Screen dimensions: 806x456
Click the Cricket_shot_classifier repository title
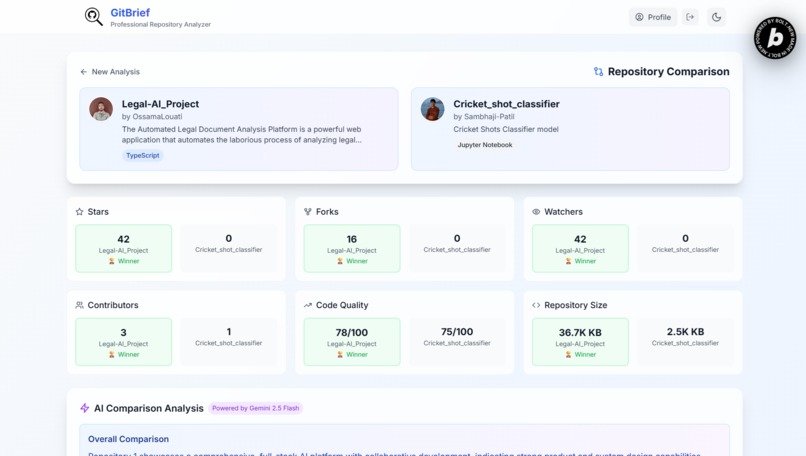click(x=506, y=104)
